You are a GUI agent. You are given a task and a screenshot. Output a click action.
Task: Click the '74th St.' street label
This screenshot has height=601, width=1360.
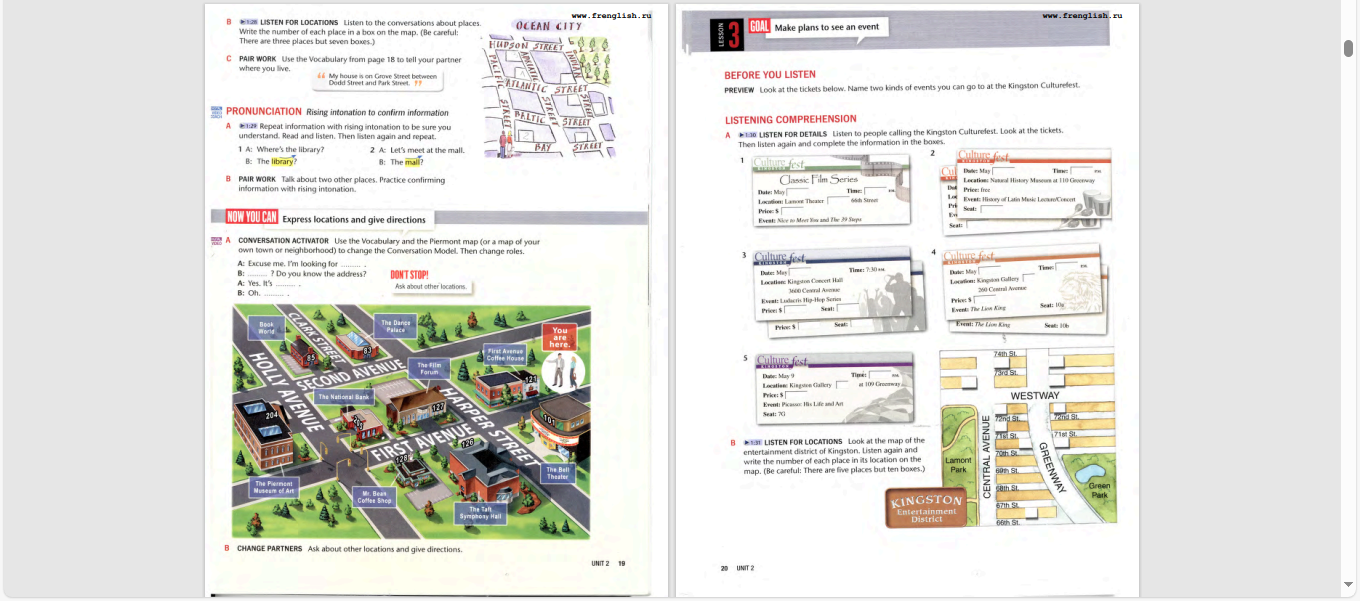point(1004,354)
